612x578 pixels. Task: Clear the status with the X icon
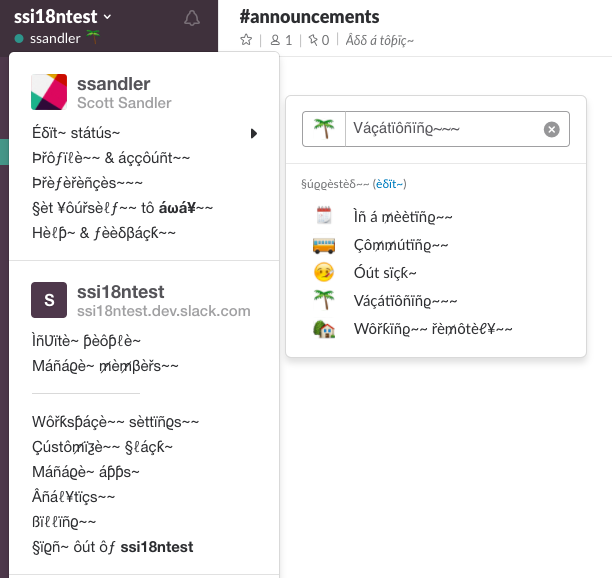point(552,129)
